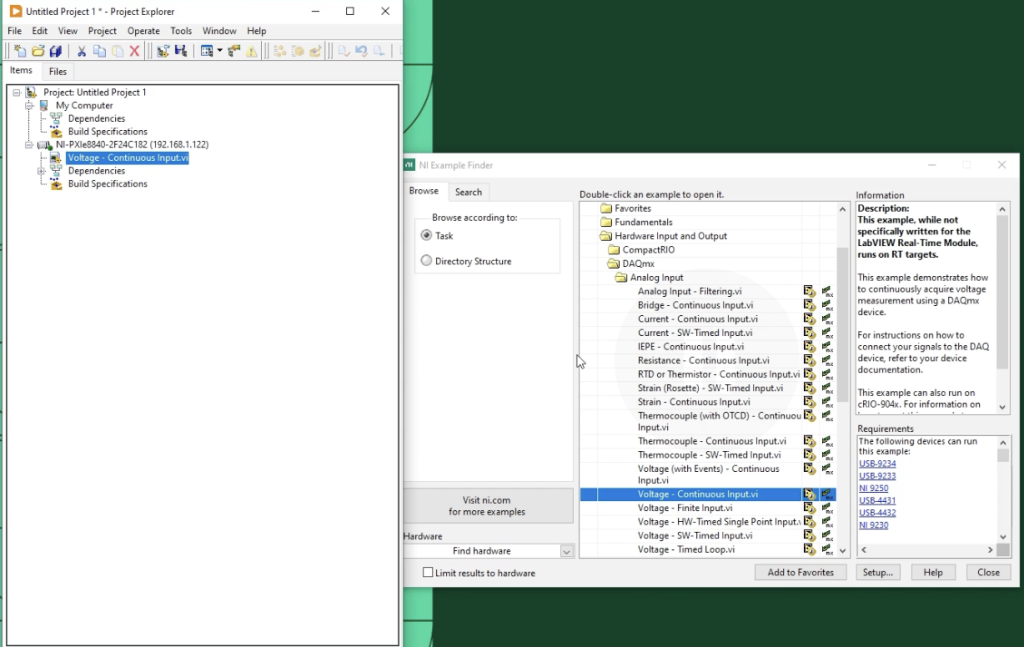Viewport: 1024px width, 647px height.
Task: Select Current - SW-Timed Input.vi example
Action: tap(695, 333)
